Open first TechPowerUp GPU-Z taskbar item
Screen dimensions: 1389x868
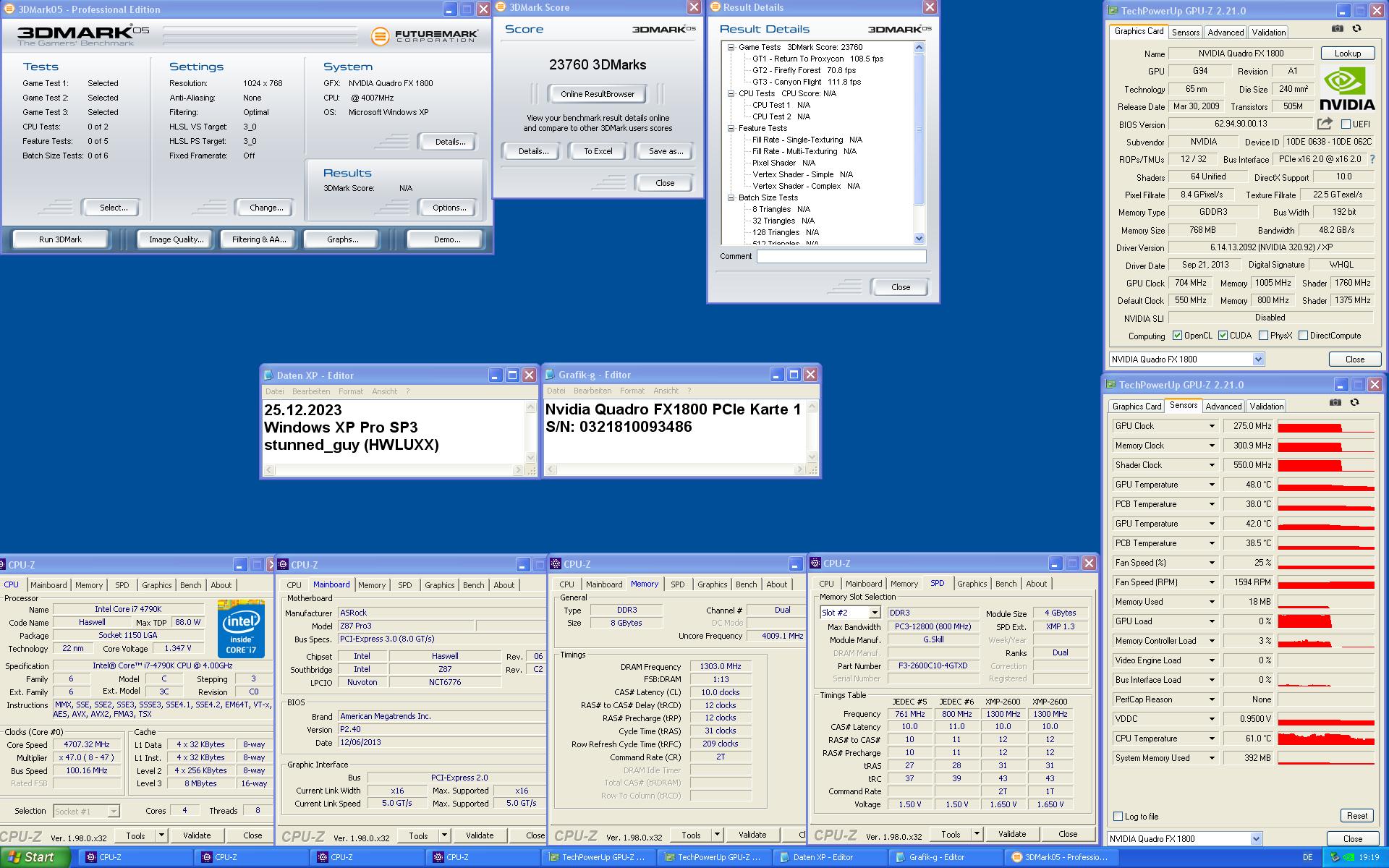click(x=598, y=857)
